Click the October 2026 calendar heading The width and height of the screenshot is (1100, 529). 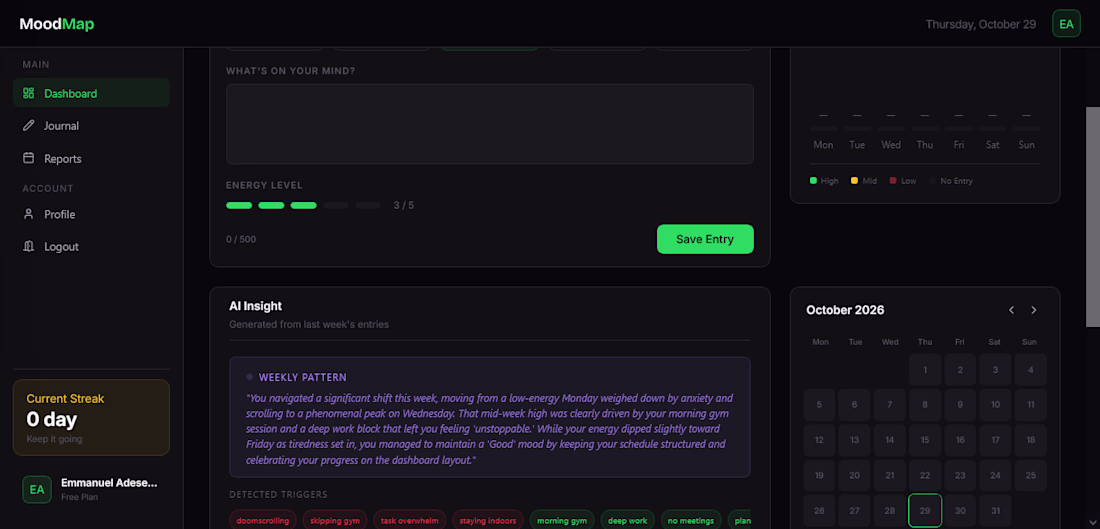(845, 310)
